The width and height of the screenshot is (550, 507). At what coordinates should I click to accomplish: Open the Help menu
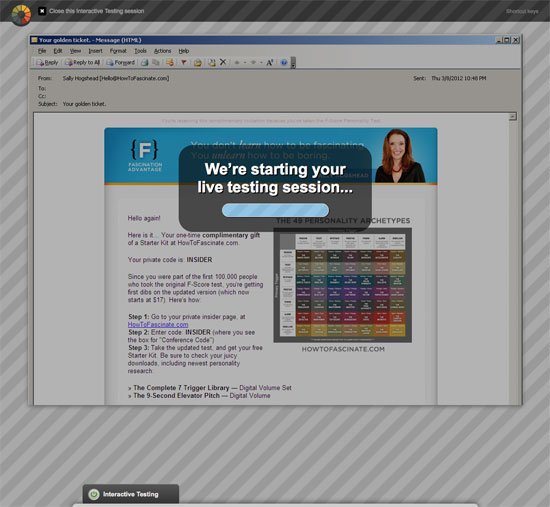pyautogui.click(x=184, y=51)
